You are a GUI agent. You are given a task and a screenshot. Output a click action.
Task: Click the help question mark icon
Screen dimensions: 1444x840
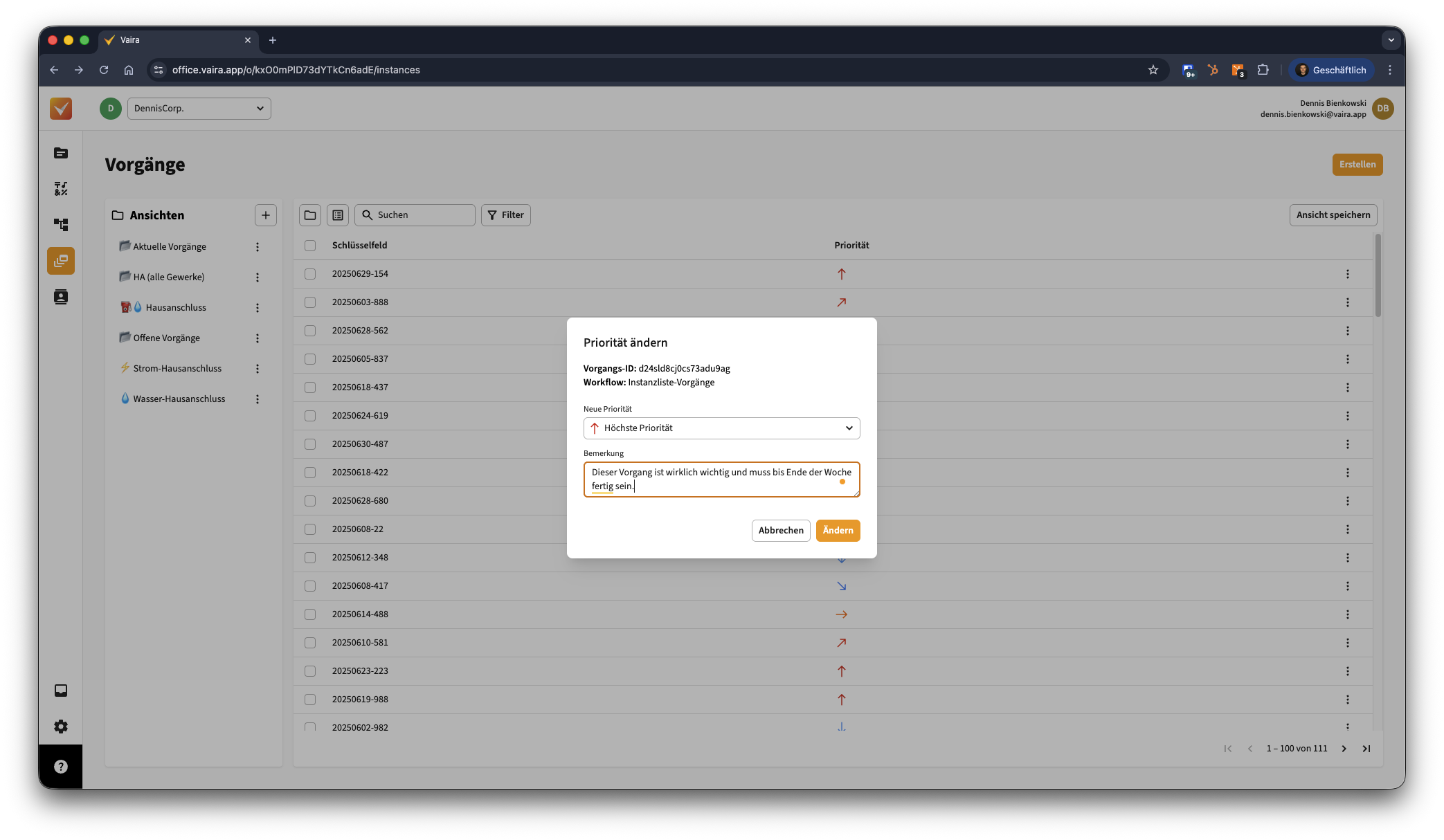[61, 767]
